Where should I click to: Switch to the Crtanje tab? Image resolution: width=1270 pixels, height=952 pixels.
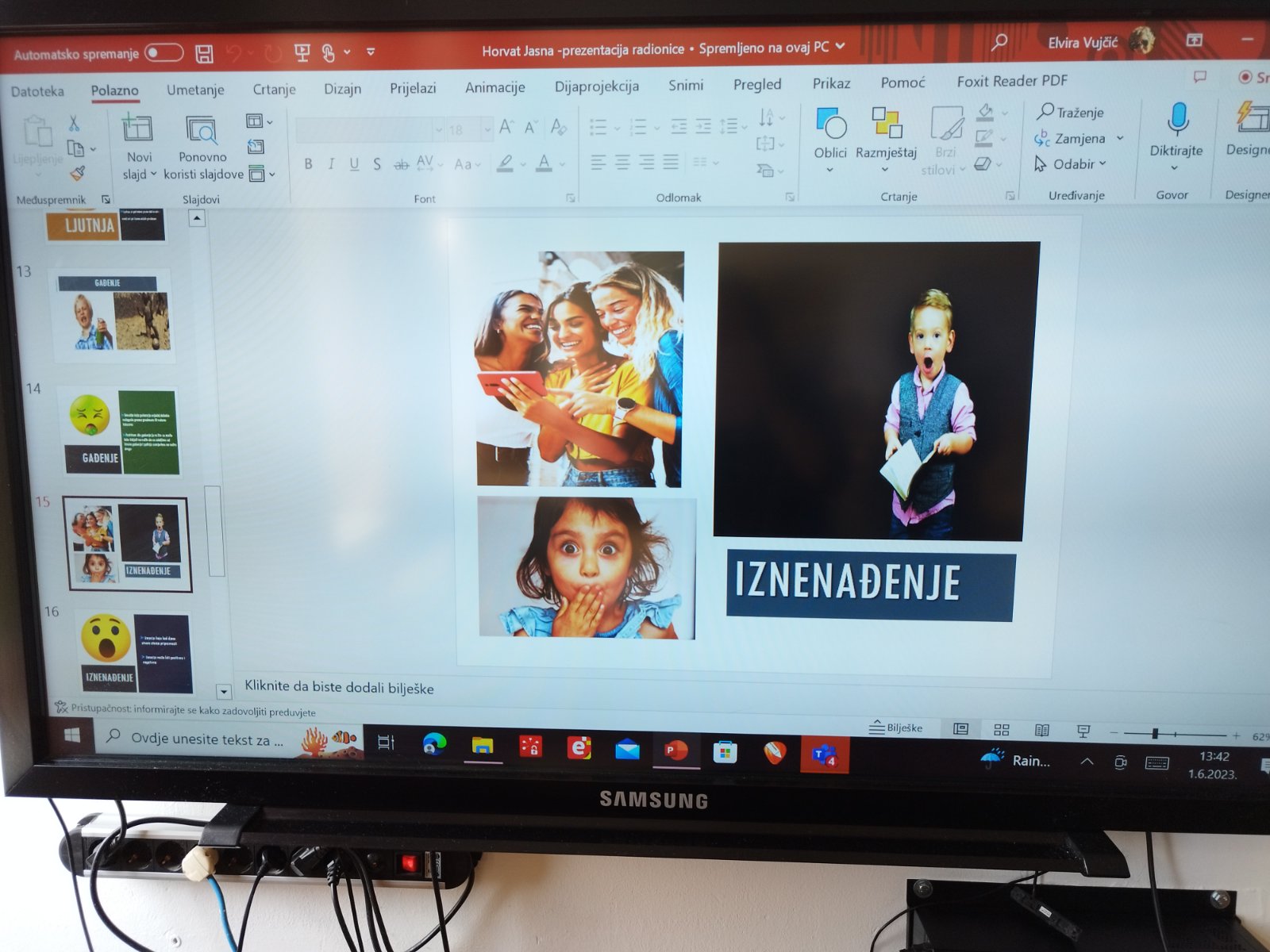click(x=274, y=89)
